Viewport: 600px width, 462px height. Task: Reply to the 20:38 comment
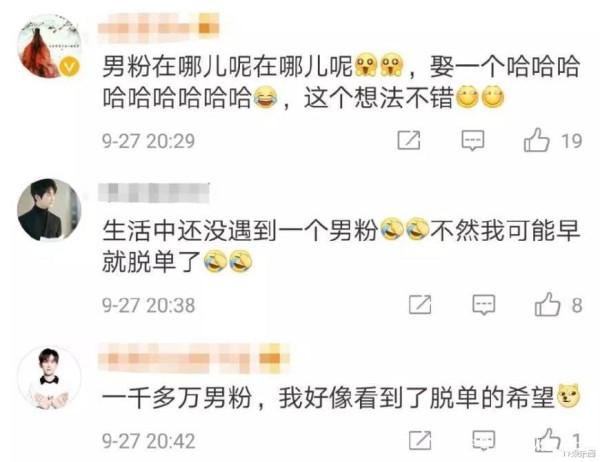[x=484, y=305]
